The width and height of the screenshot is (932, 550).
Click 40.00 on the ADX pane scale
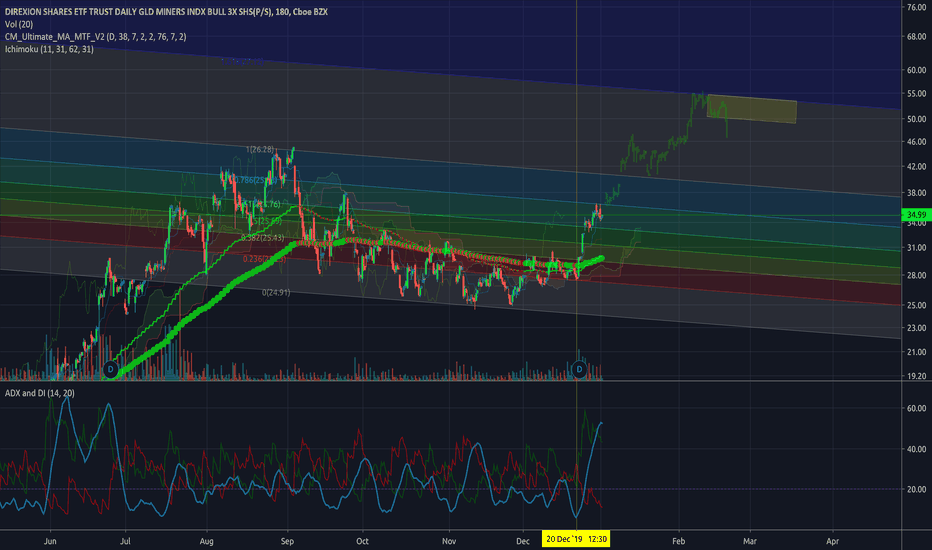coord(917,449)
